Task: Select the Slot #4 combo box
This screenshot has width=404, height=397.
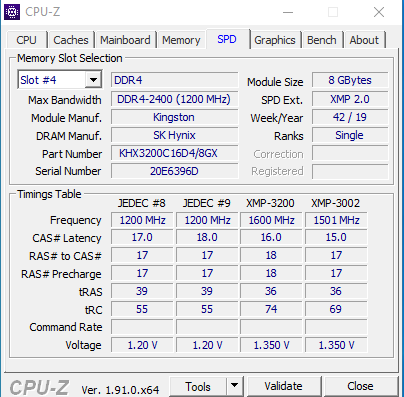Action: [x=60, y=80]
